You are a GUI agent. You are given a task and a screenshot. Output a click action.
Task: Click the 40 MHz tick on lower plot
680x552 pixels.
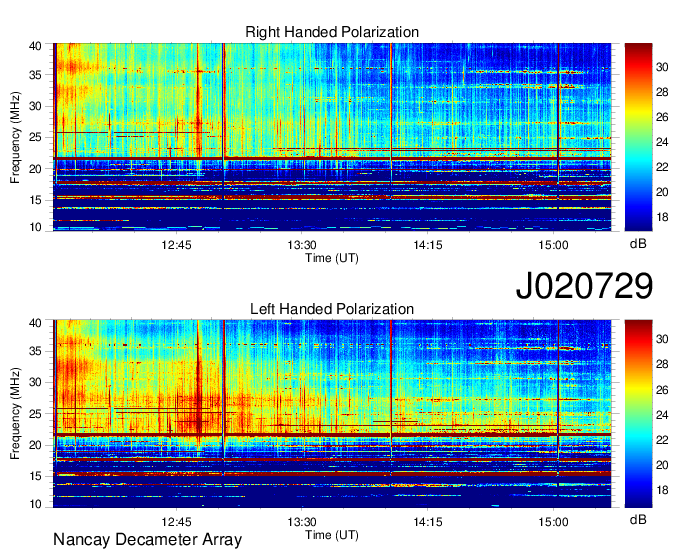click(x=35, y=323)
